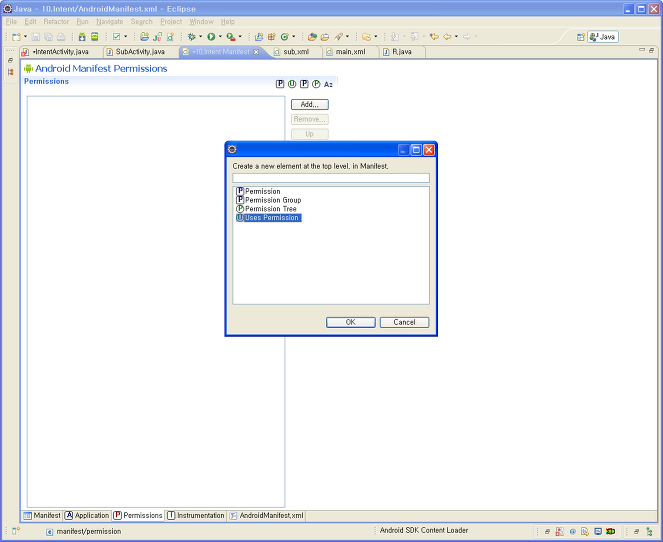
Task: Click the Open Type icon
Action: click(x=312, y=37)
